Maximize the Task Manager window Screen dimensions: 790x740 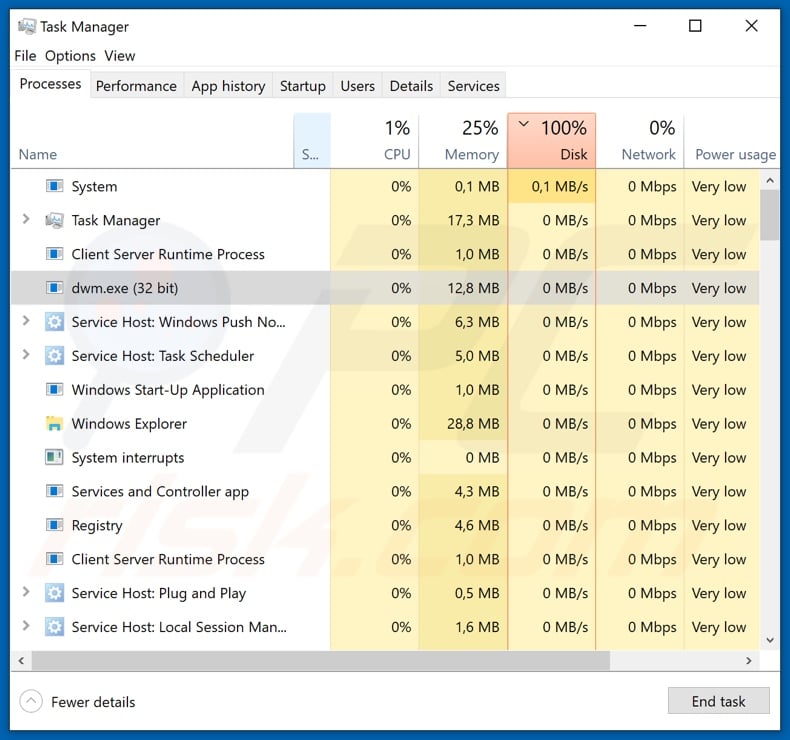tap(695, 26)
